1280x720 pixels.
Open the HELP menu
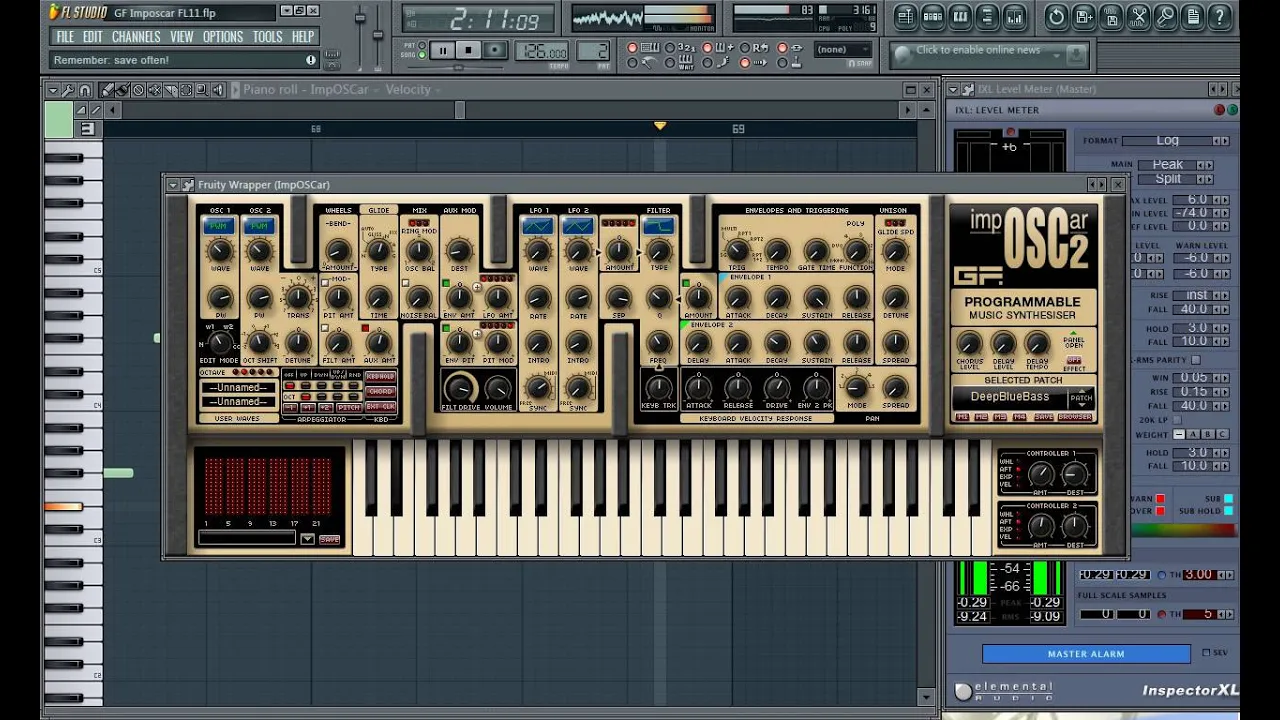coord(303,37)
